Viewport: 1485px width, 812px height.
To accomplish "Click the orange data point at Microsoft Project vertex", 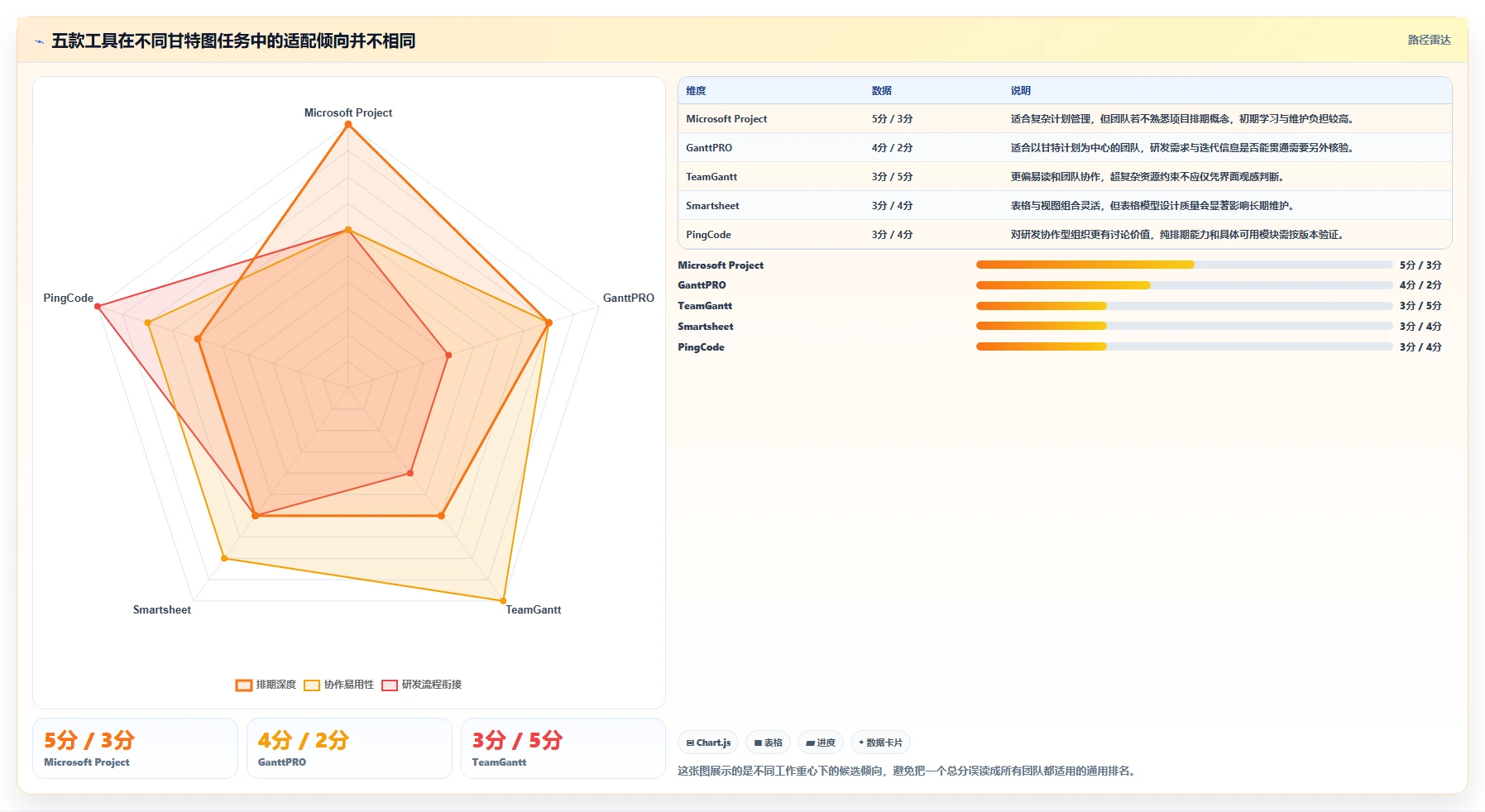I will pos(348,124).
